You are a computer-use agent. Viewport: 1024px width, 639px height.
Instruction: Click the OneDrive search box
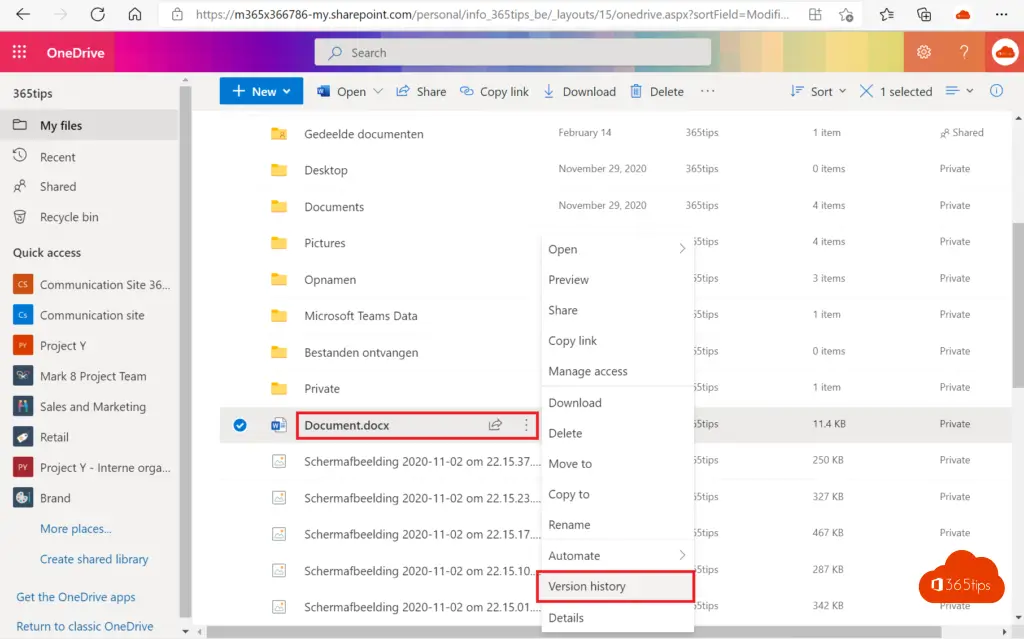tap(513, 52)
